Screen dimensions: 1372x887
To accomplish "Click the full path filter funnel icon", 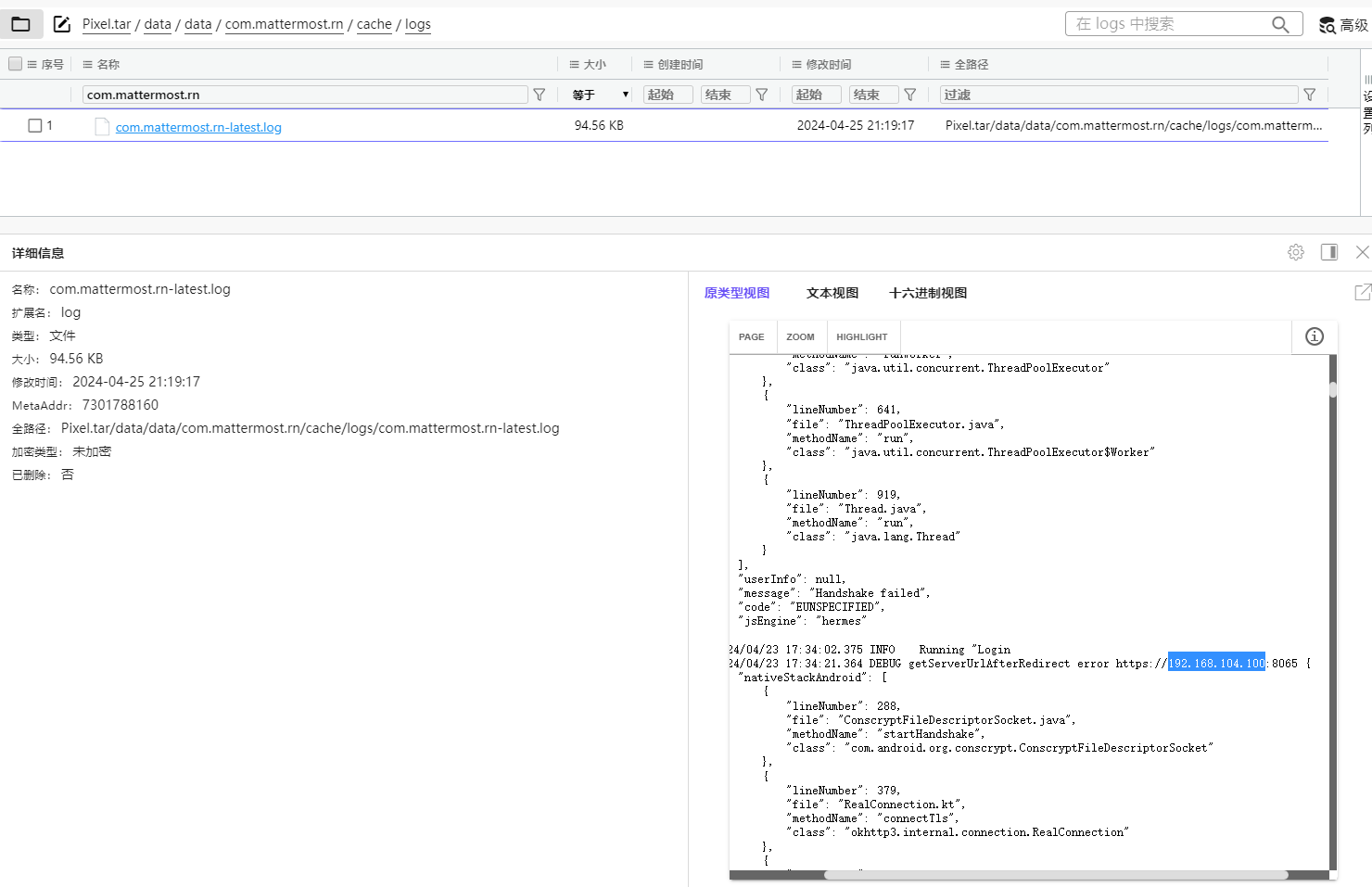I will click(x=1310, y=95).
